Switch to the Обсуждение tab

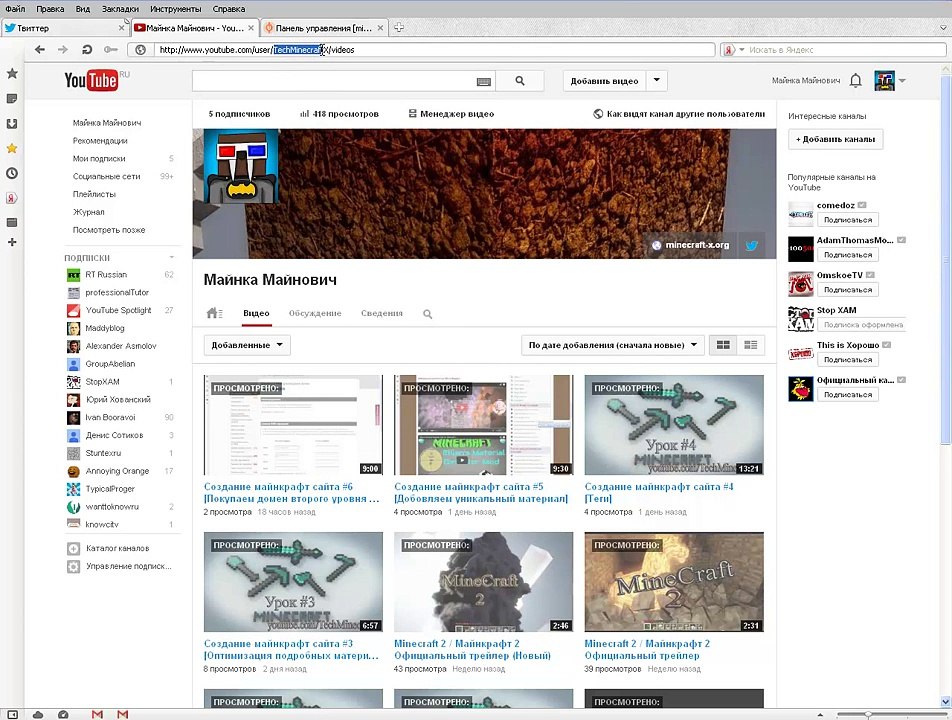pyautogui.click(x=315, y=314)
